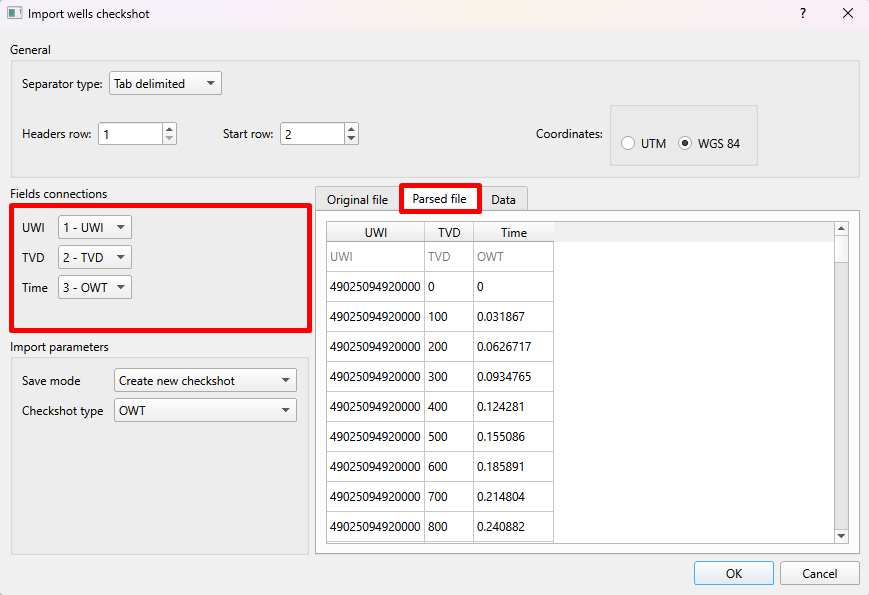Click the scrollbar down arrow below the table

pos(840,534)
